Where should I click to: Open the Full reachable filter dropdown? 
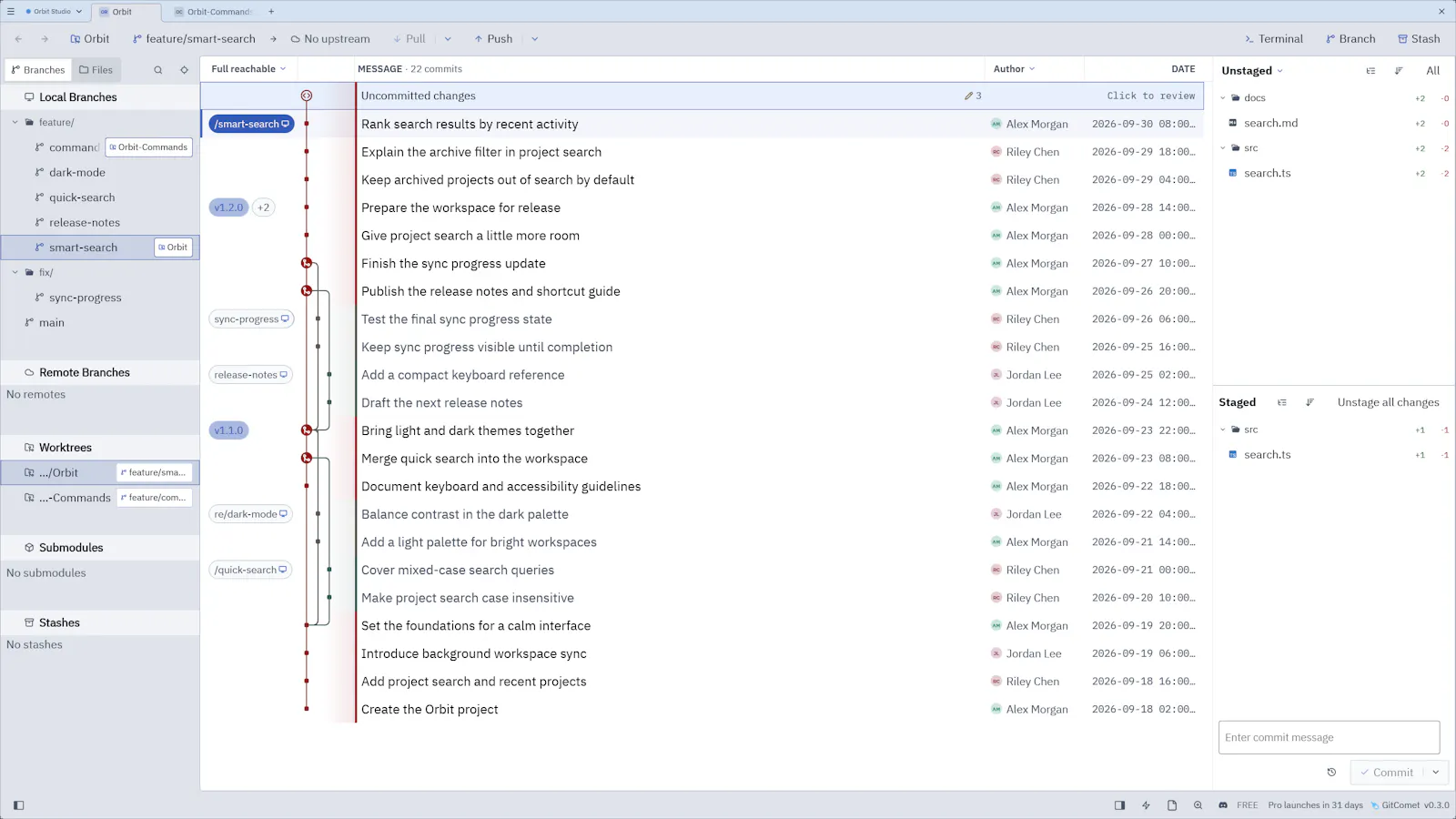[248, 69]
